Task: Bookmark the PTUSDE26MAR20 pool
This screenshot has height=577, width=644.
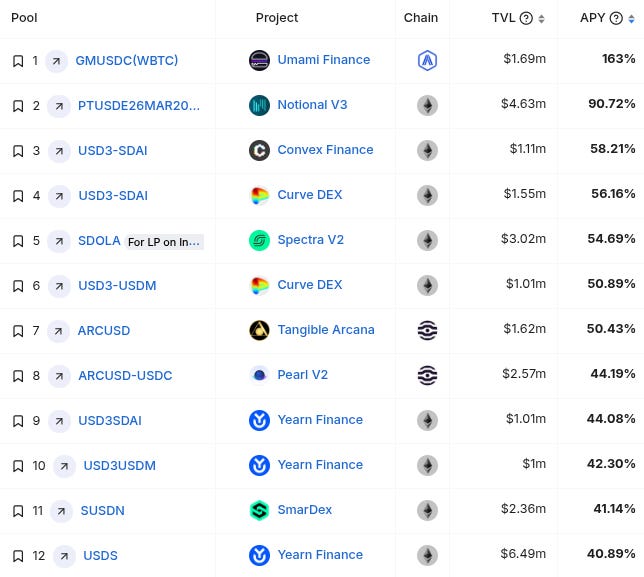Action: pos(18,106)
